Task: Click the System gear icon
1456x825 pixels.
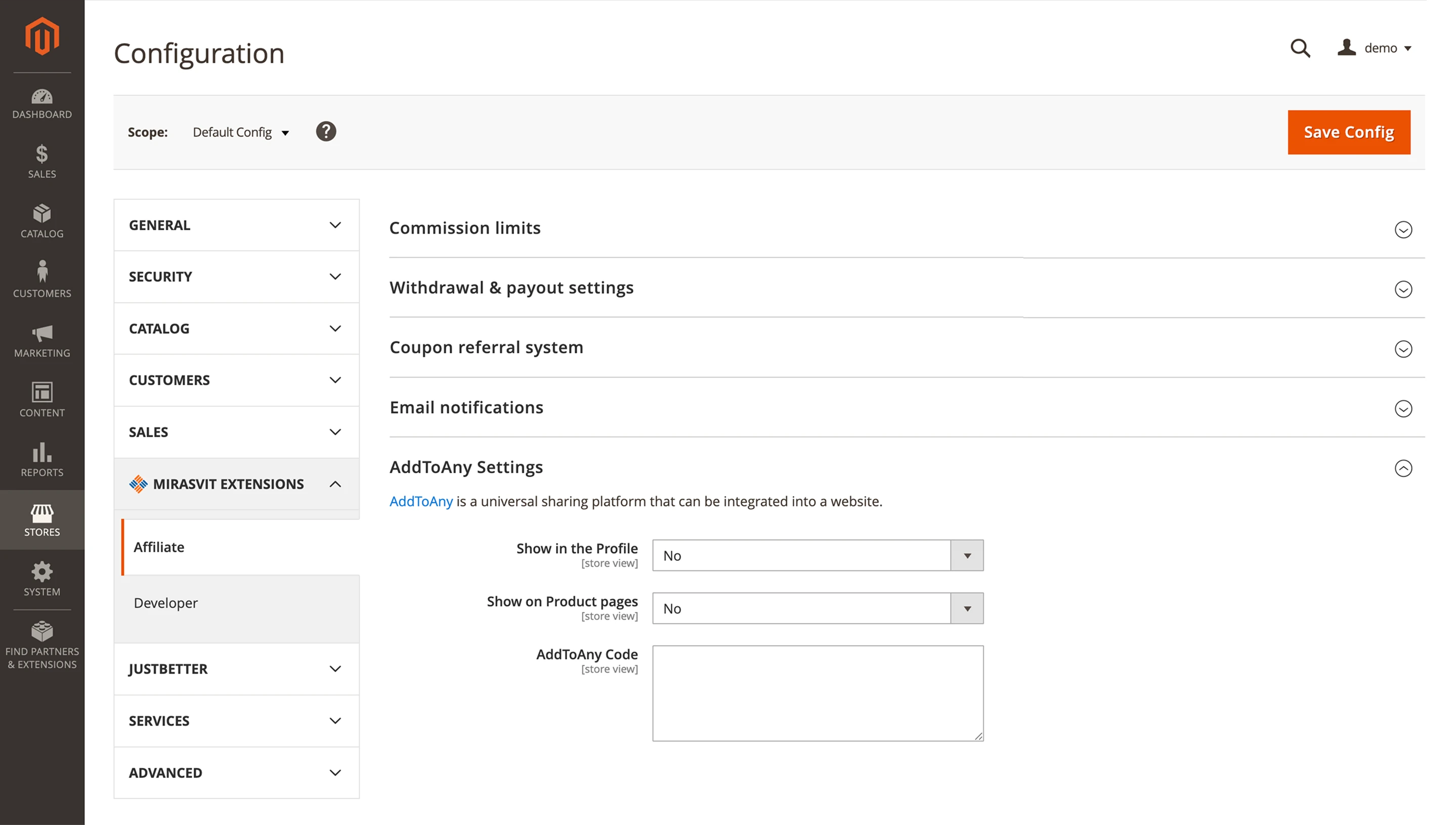Action: [42, 580]
